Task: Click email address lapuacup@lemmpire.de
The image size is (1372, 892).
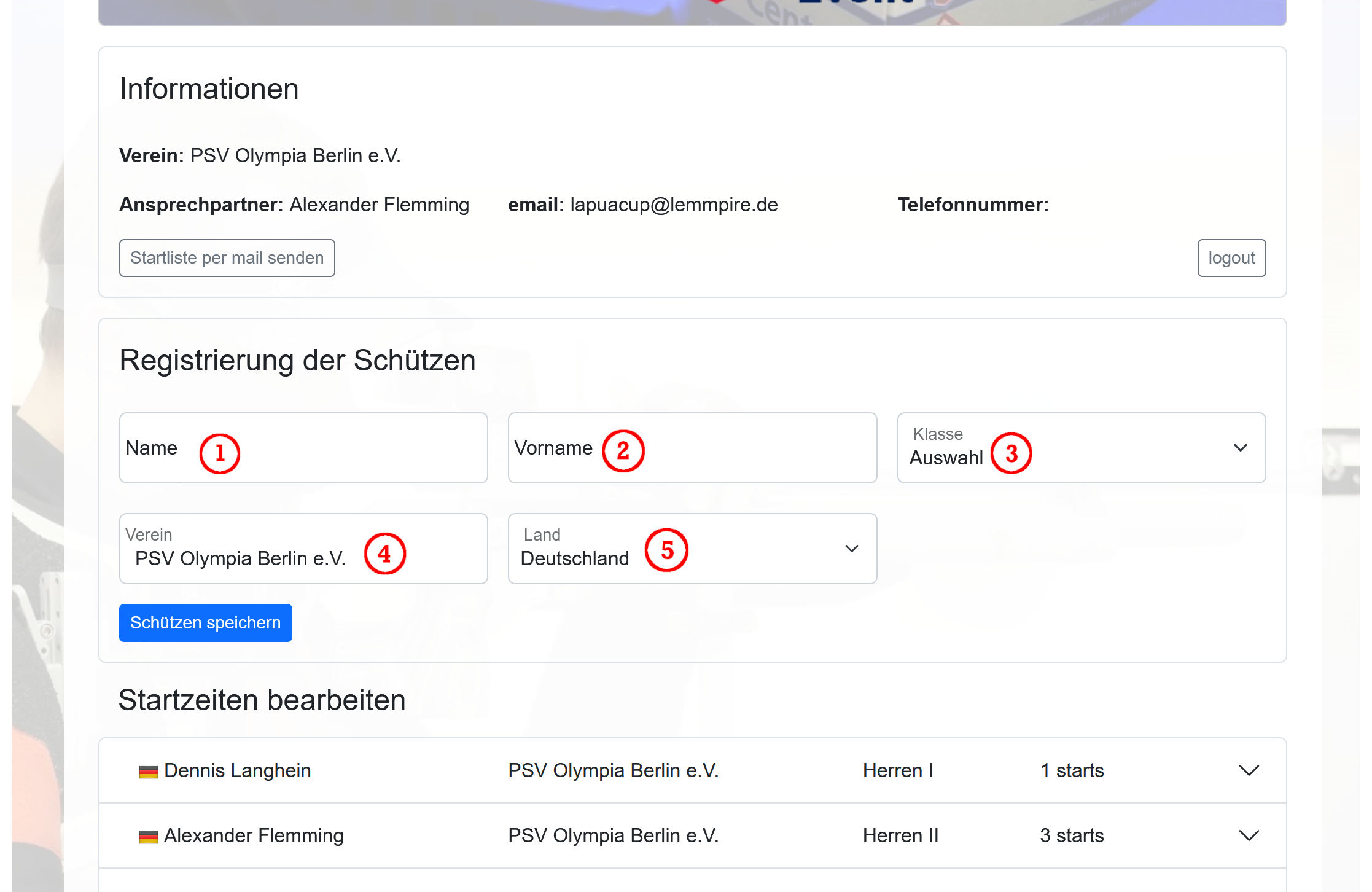Action: [x=674, y=205]
